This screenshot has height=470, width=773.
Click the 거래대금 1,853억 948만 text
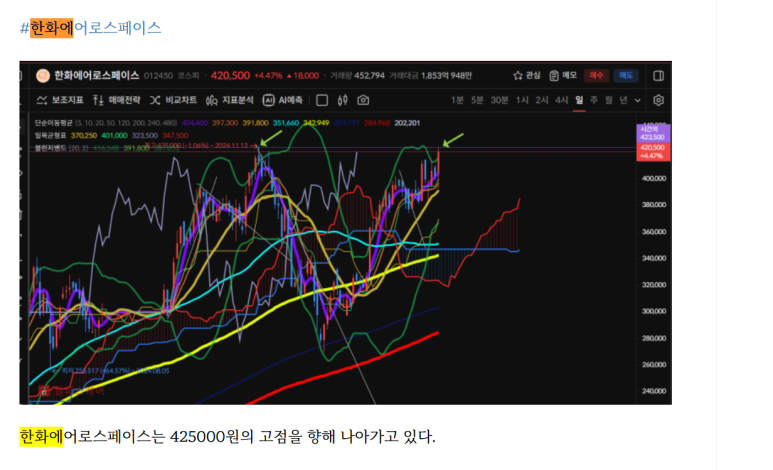[430, 75]
